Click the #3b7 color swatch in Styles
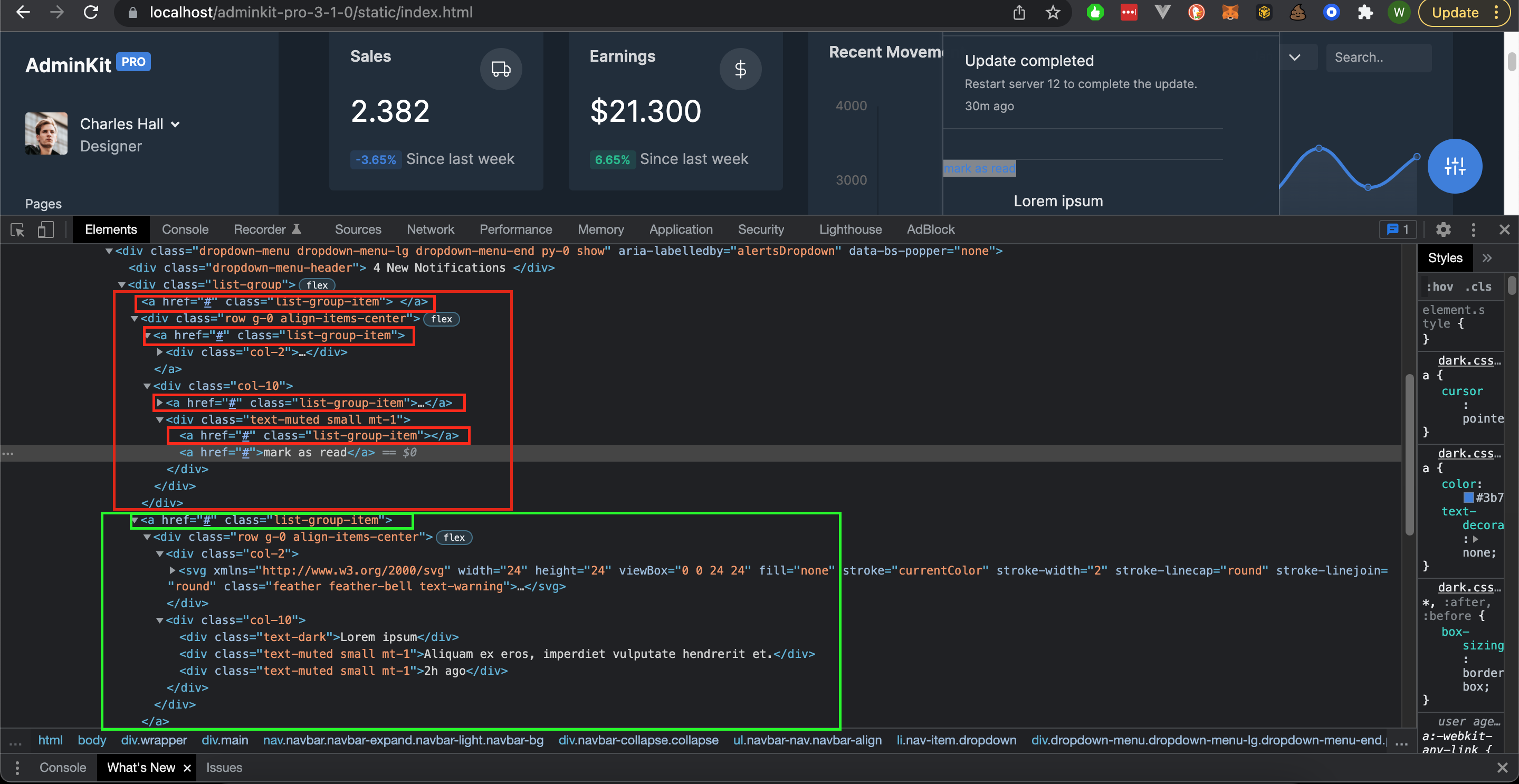 click(x=1468, y=497)
